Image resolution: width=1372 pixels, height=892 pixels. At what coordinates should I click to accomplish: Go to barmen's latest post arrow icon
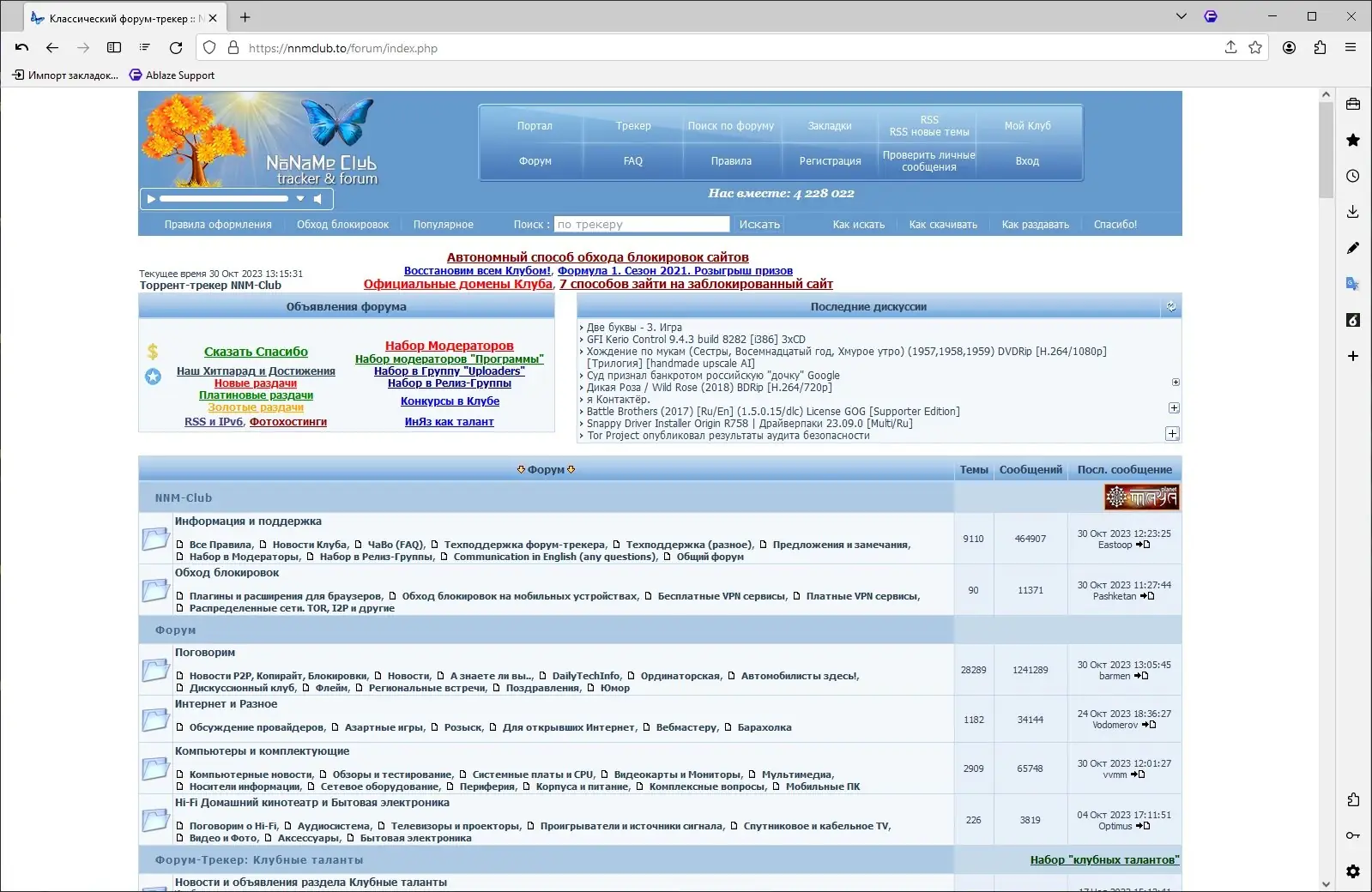1141,676
